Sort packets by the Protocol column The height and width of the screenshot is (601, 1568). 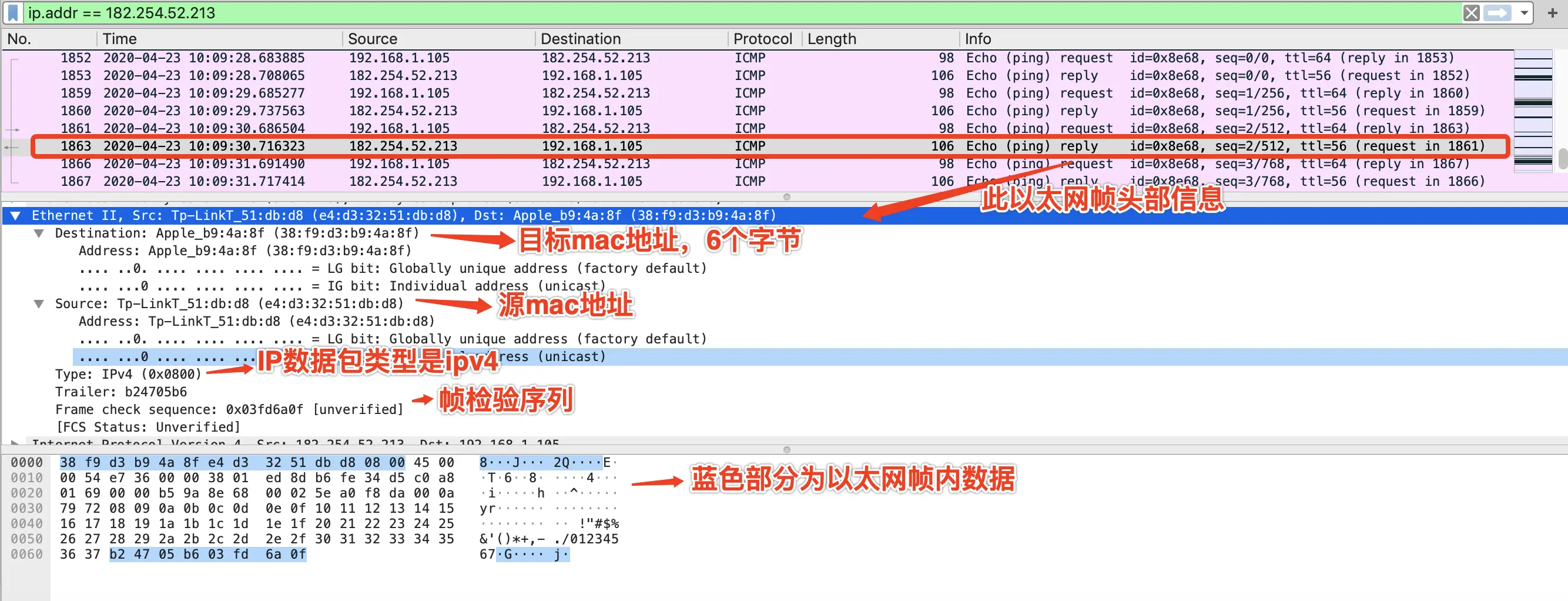(763, 38)
